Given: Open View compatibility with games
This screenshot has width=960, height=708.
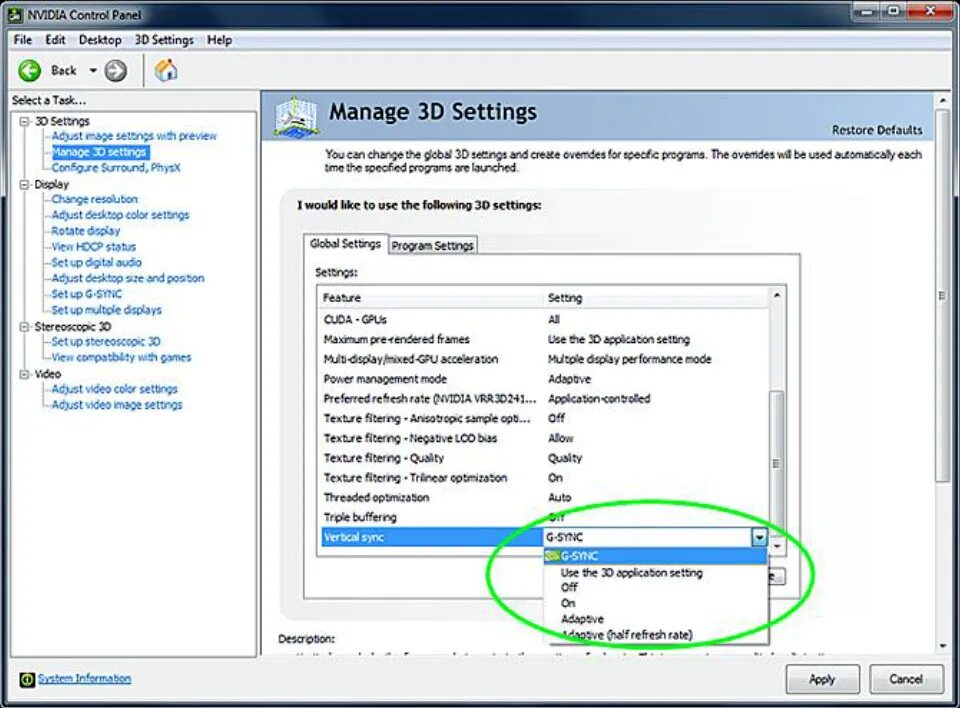Looking at the screenshot, I should click(x=121, y=358).
